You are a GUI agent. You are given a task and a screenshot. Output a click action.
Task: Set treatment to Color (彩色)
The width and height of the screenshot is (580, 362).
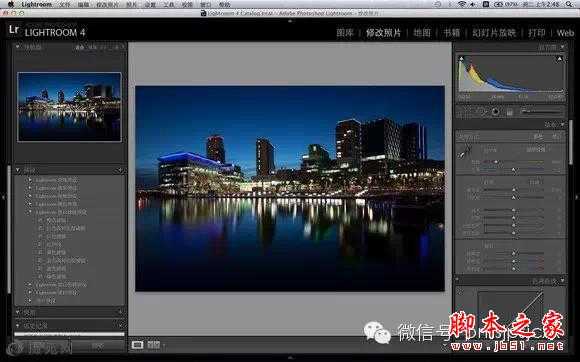(x=538, y=137)
